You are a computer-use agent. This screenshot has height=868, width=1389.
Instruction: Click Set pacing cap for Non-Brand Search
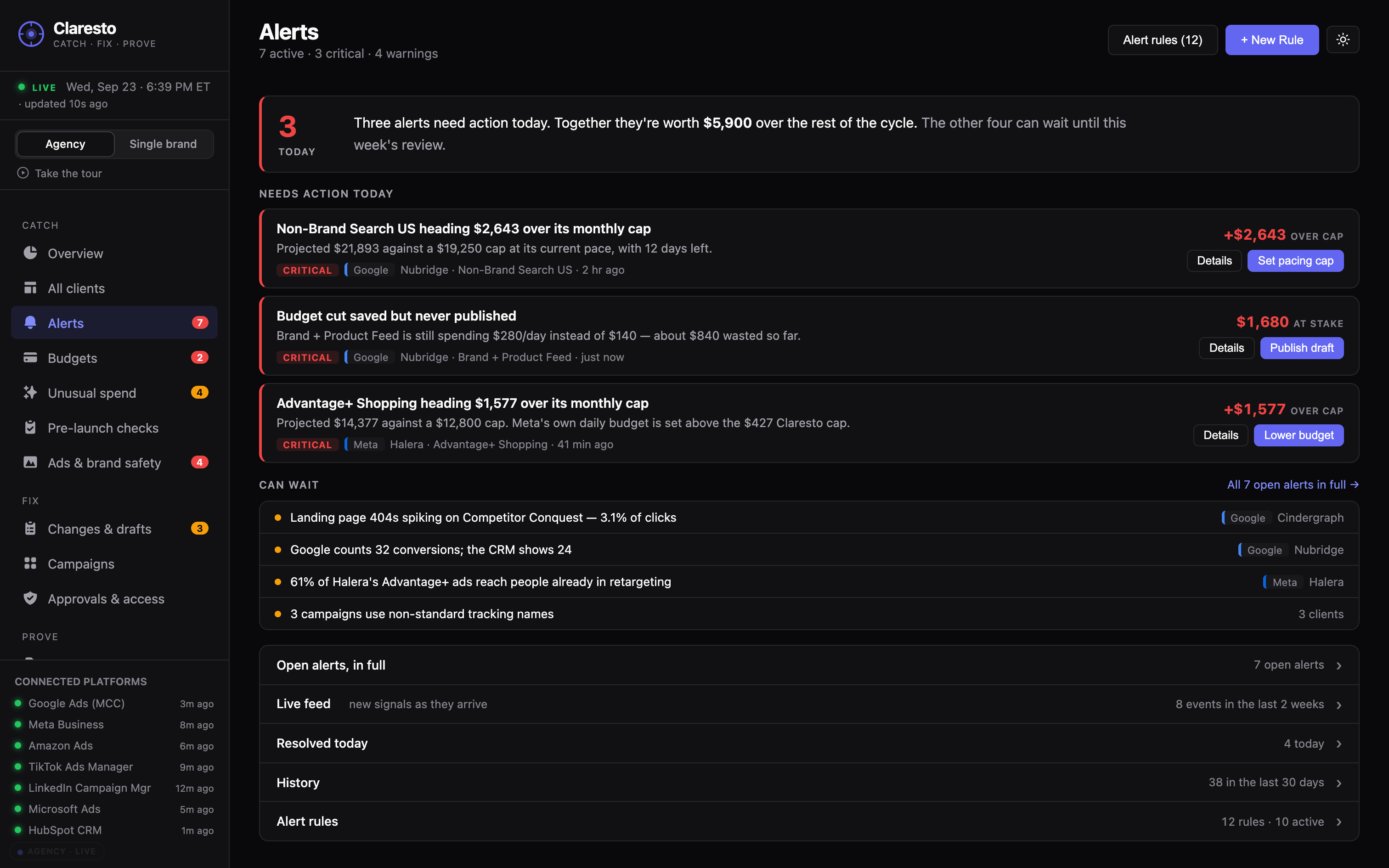click(1295, 261)
